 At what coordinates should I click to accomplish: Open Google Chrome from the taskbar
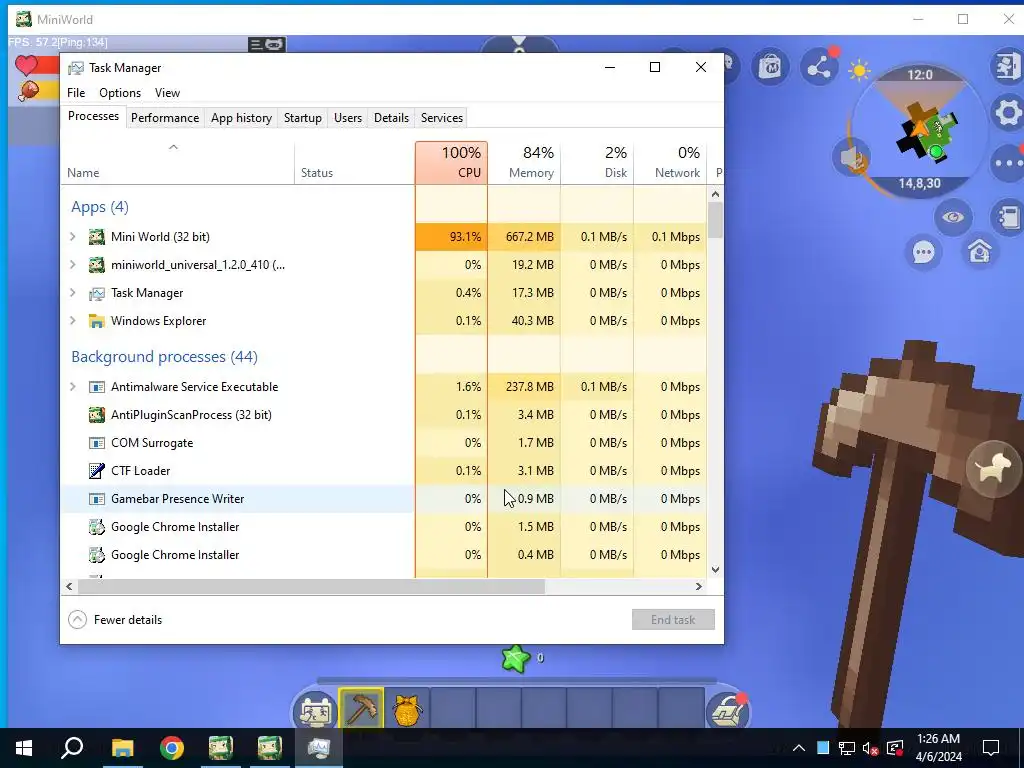point(172,748)
